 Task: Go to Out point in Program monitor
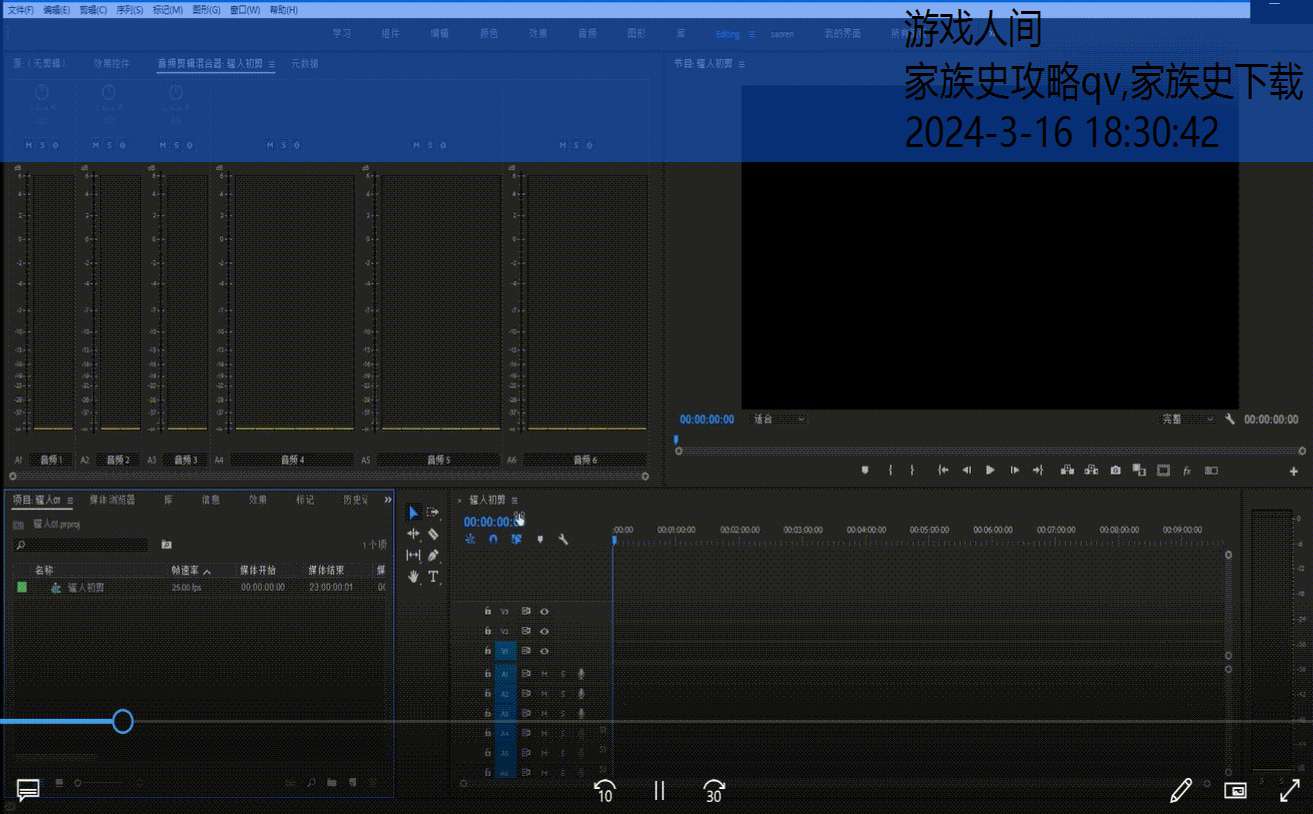(x=1038, y=470)
